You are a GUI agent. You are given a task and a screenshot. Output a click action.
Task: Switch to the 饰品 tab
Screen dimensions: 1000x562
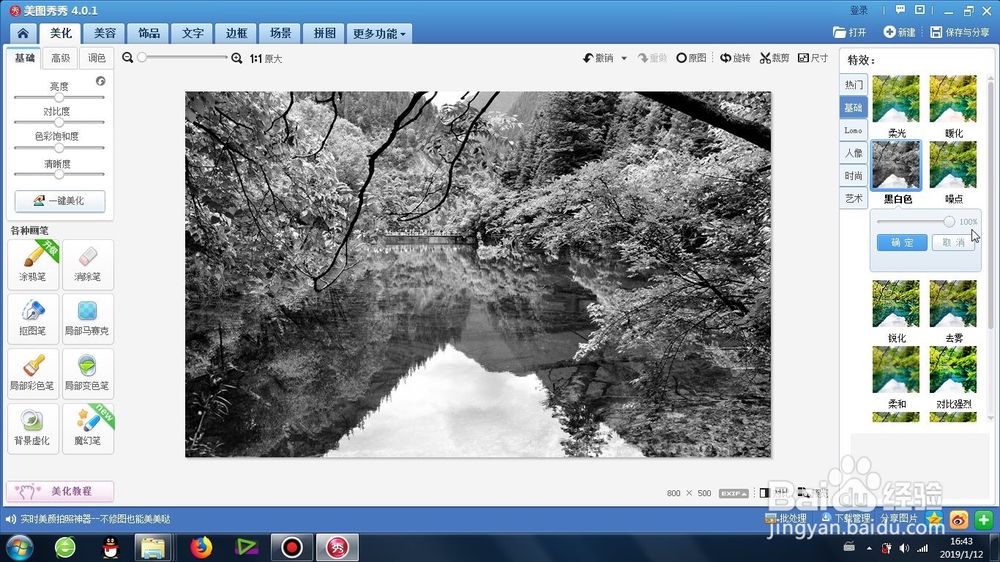pos(149,33)
